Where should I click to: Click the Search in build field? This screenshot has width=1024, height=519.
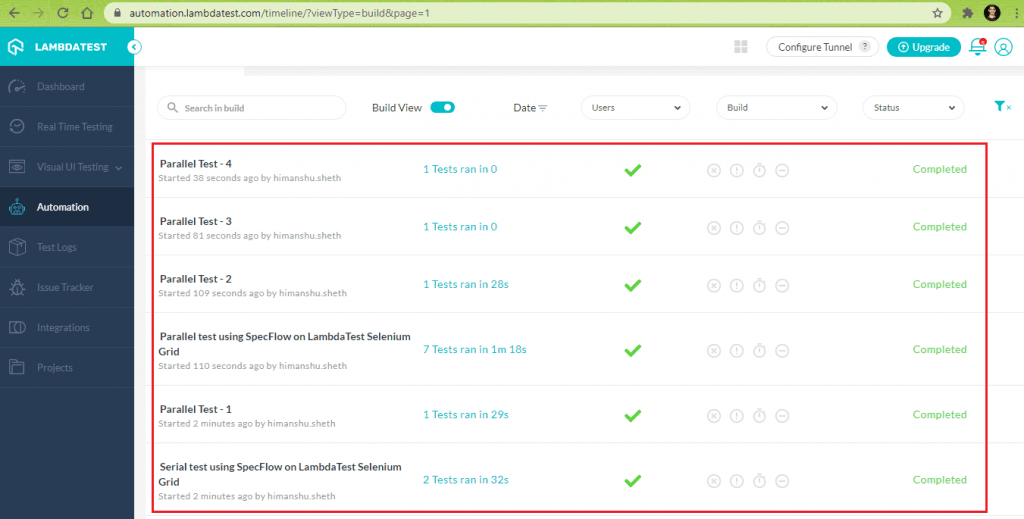point(251,108)
